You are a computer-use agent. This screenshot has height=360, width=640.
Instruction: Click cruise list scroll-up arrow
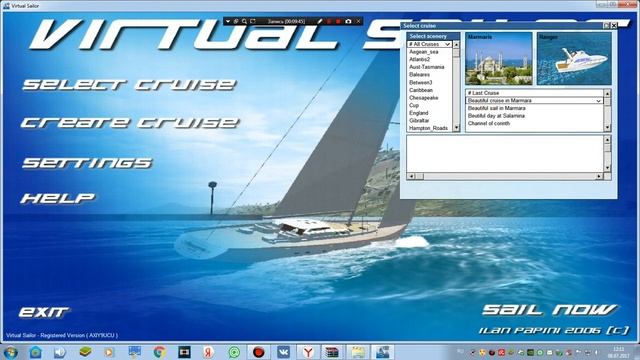607,93
